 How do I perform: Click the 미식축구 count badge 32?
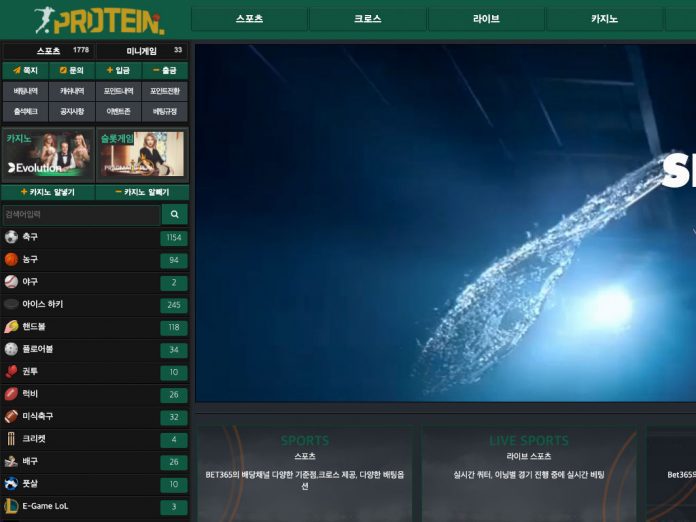[174, 417]
